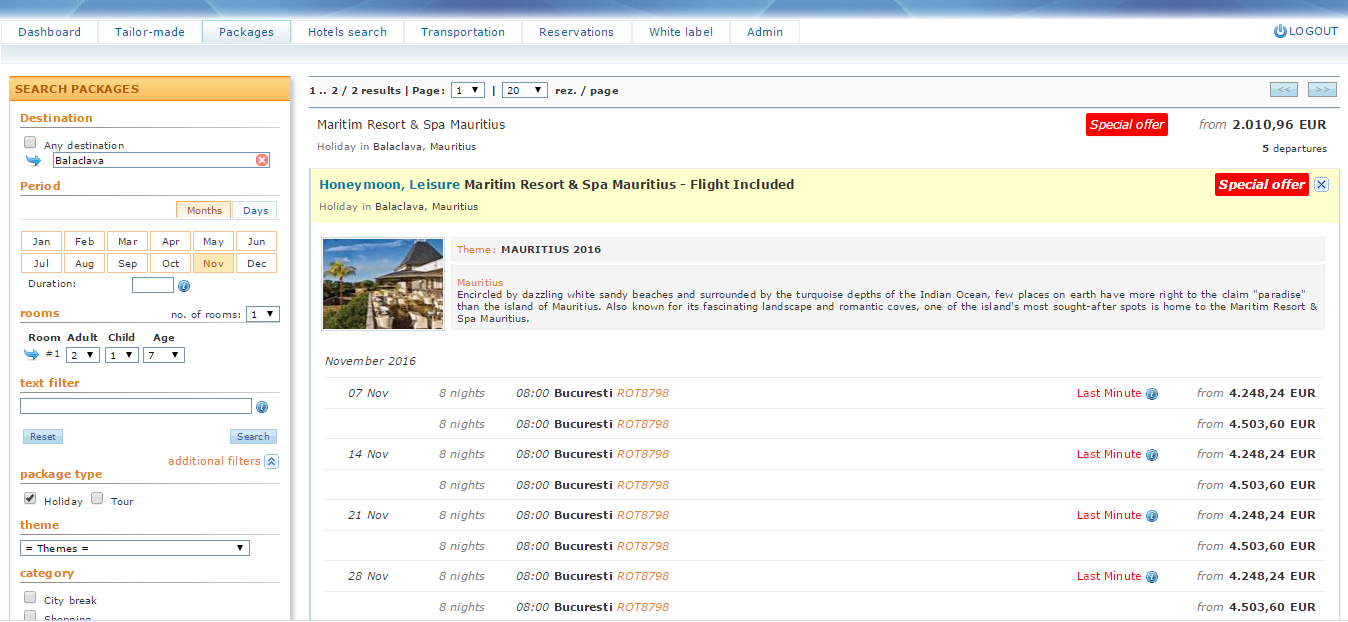The image size is (1348, 622).
Task: Switch to the Hotels search tab
Action: coord(347,32)
